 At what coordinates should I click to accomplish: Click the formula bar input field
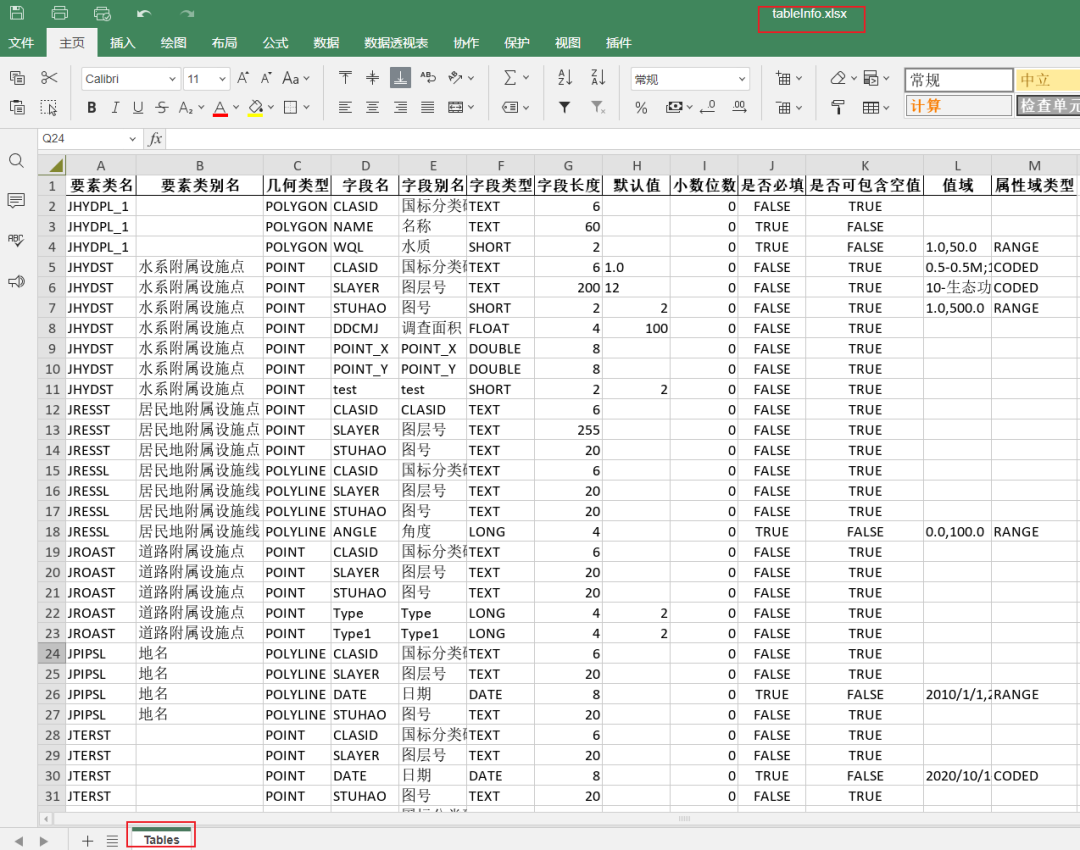623,139
